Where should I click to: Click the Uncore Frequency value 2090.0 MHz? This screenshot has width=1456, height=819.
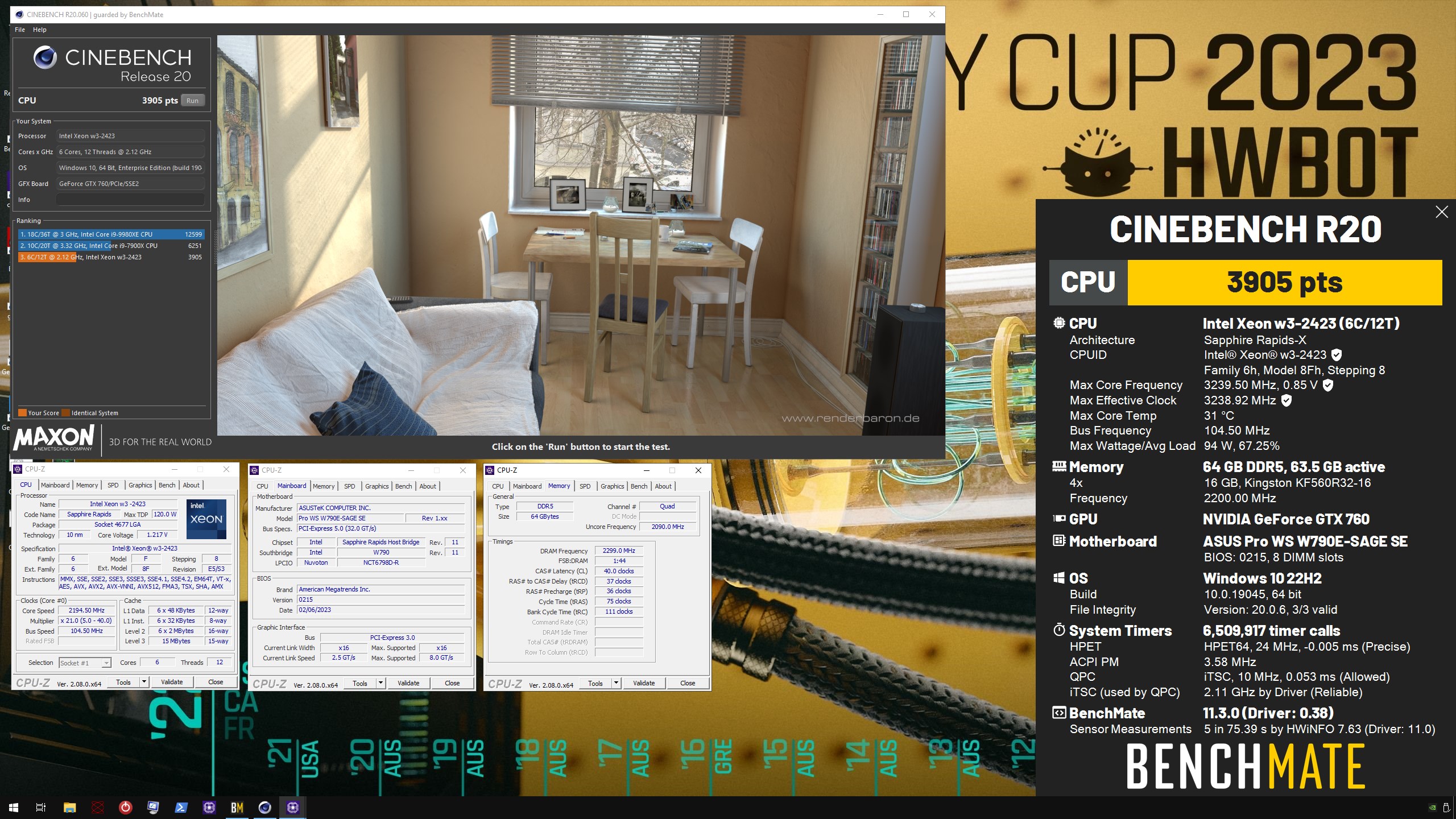(668, 527)
